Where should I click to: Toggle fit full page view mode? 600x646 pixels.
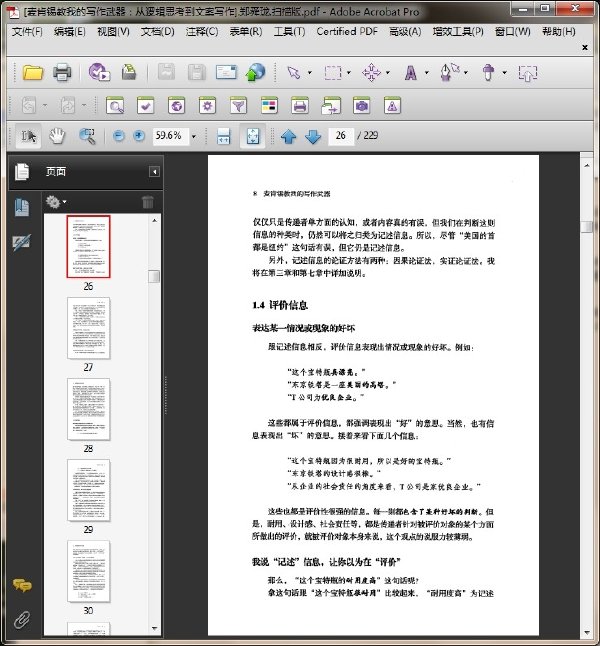[x=252, y=136]
